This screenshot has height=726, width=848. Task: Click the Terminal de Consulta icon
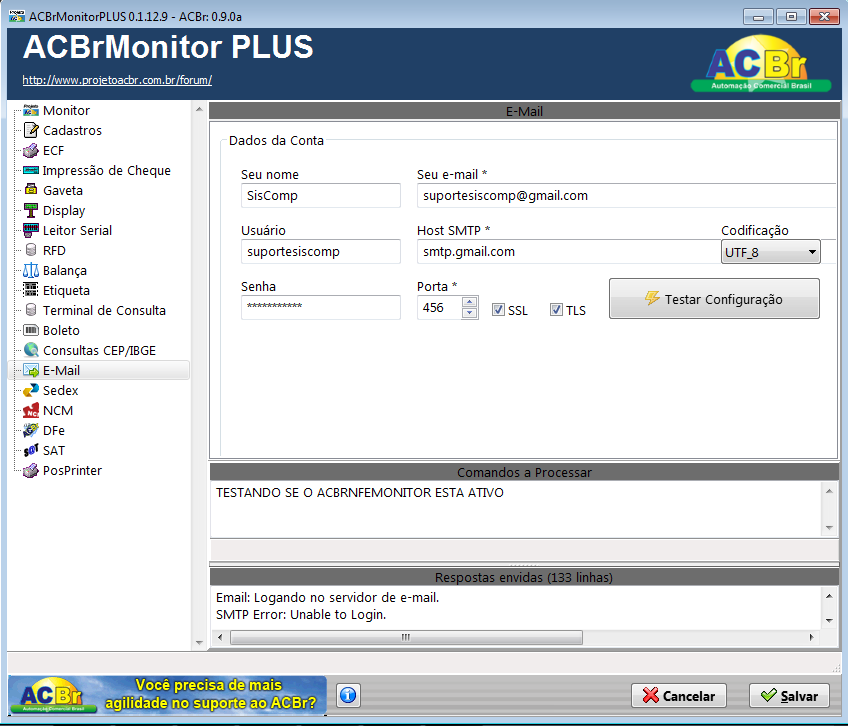pyautogui.click(x=31, y=311)
